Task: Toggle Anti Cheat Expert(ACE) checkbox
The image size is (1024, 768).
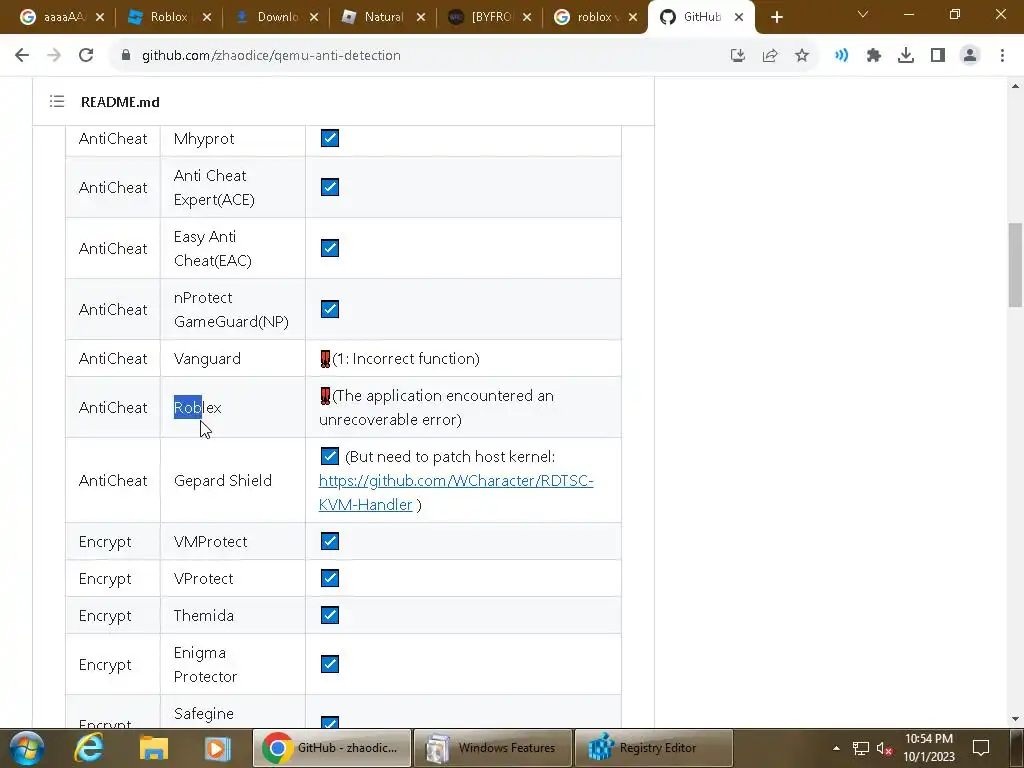Action: [330, 187]
